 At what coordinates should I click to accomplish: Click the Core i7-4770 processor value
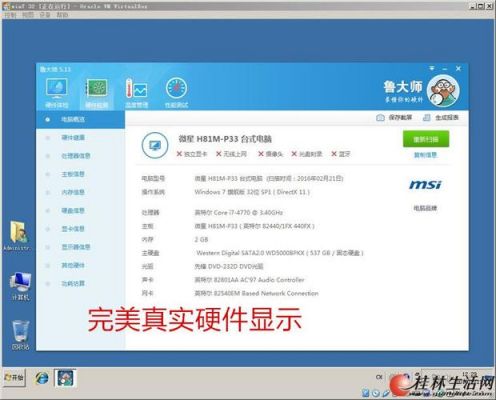coord(239,212)
